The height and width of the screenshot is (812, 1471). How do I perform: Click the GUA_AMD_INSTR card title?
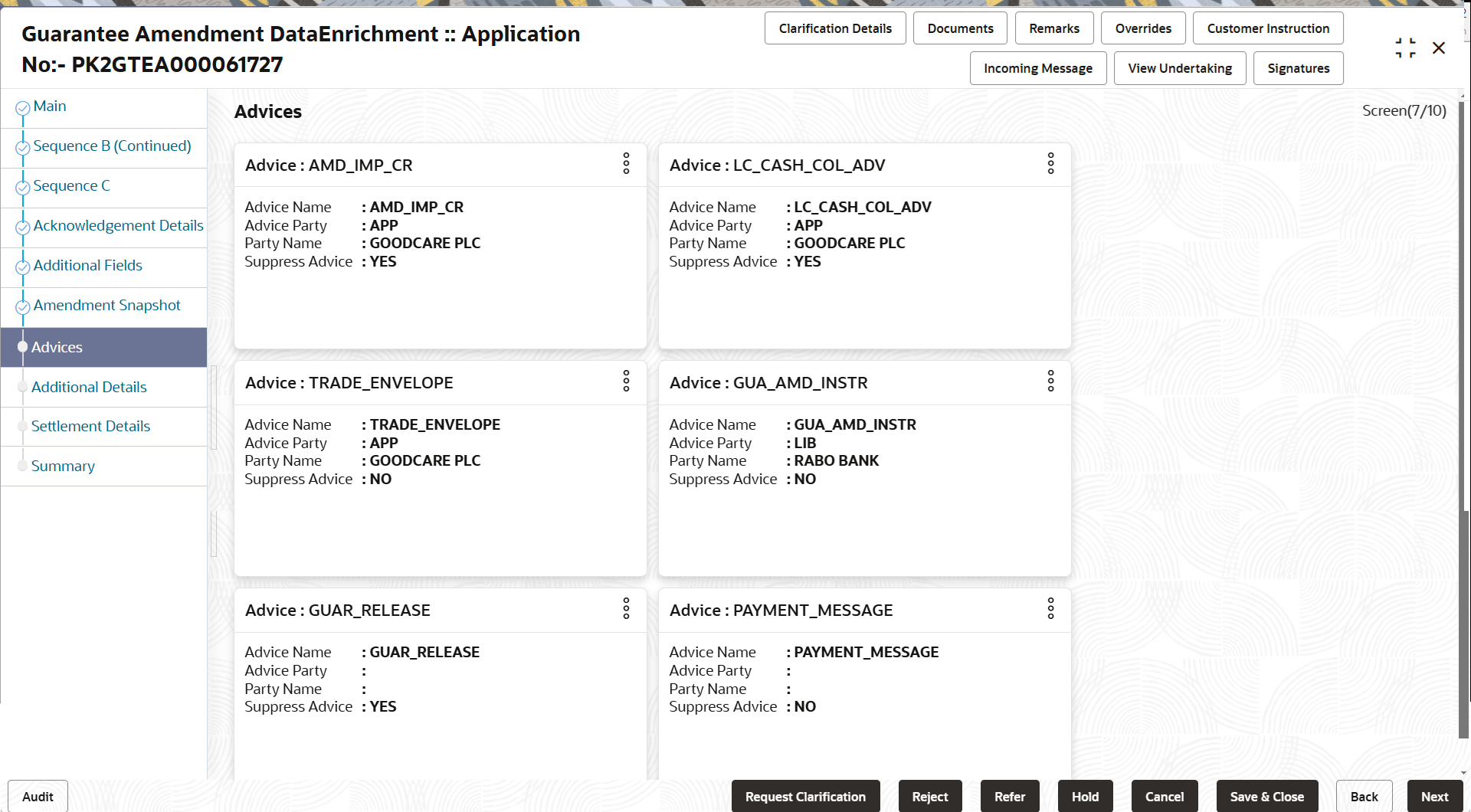(768, 383)
